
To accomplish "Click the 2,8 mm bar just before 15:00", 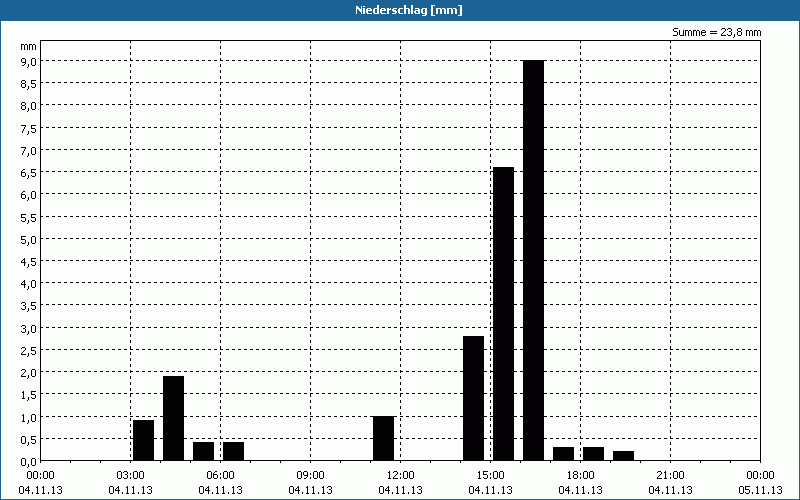I will pos(473,398).
